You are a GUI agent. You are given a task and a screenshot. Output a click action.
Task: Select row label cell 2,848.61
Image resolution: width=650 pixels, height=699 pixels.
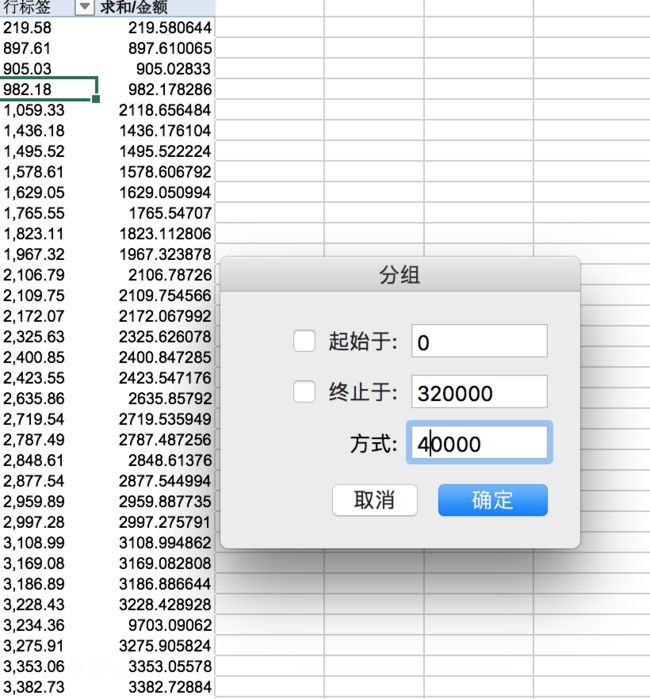click(49, 460)
